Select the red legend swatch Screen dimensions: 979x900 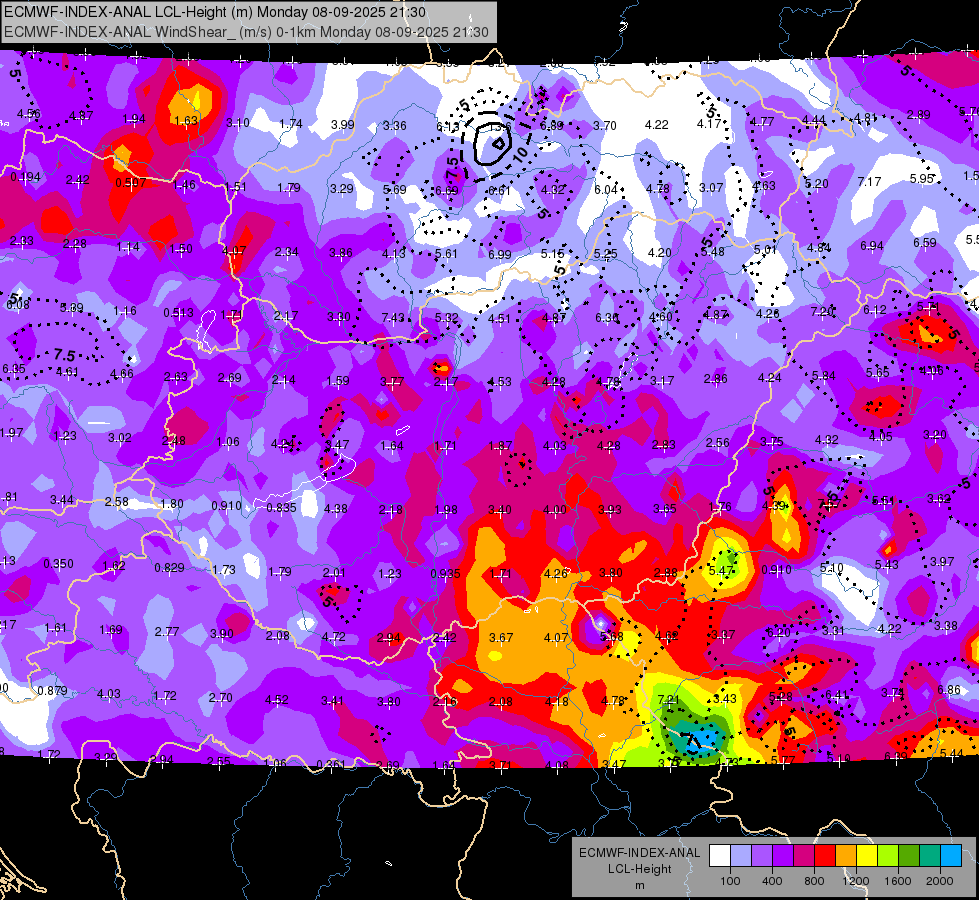coord(825,856)
